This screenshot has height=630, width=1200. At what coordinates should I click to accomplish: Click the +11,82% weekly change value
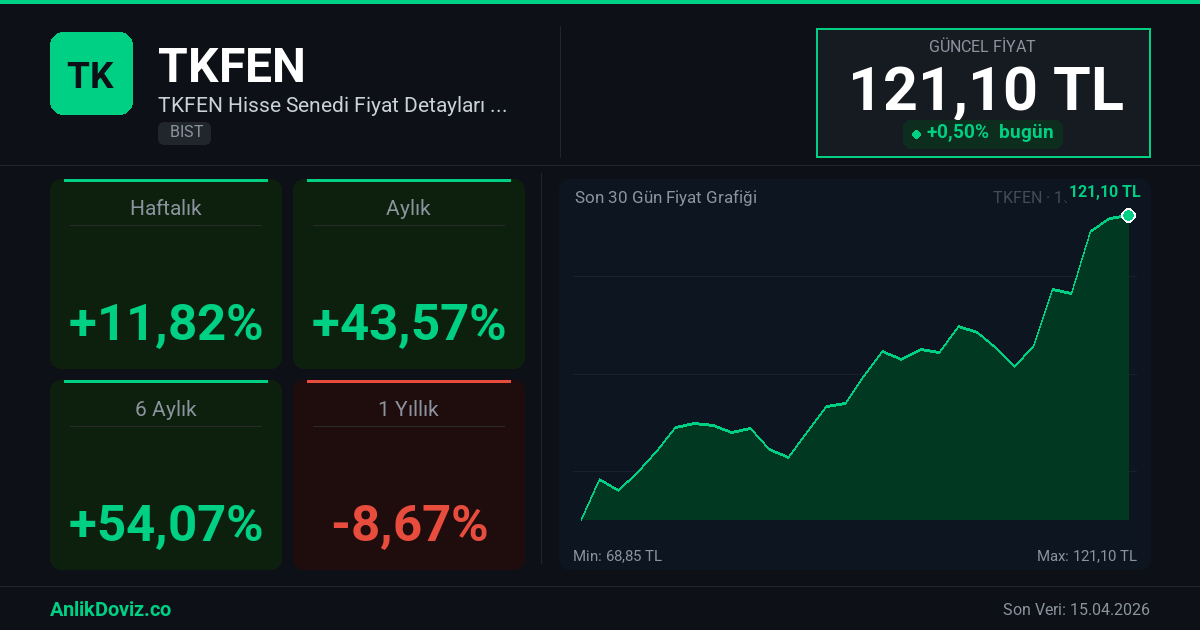click(166, 323)
